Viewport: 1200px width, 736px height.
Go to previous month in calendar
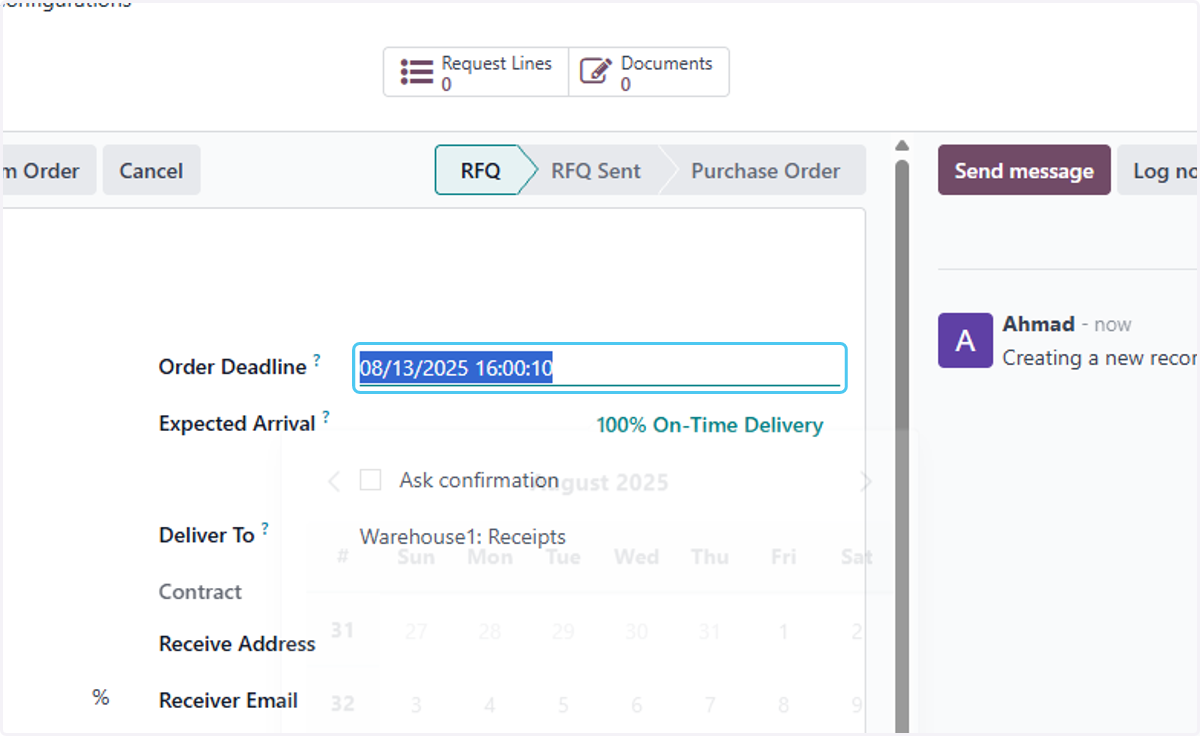[335, 482]
